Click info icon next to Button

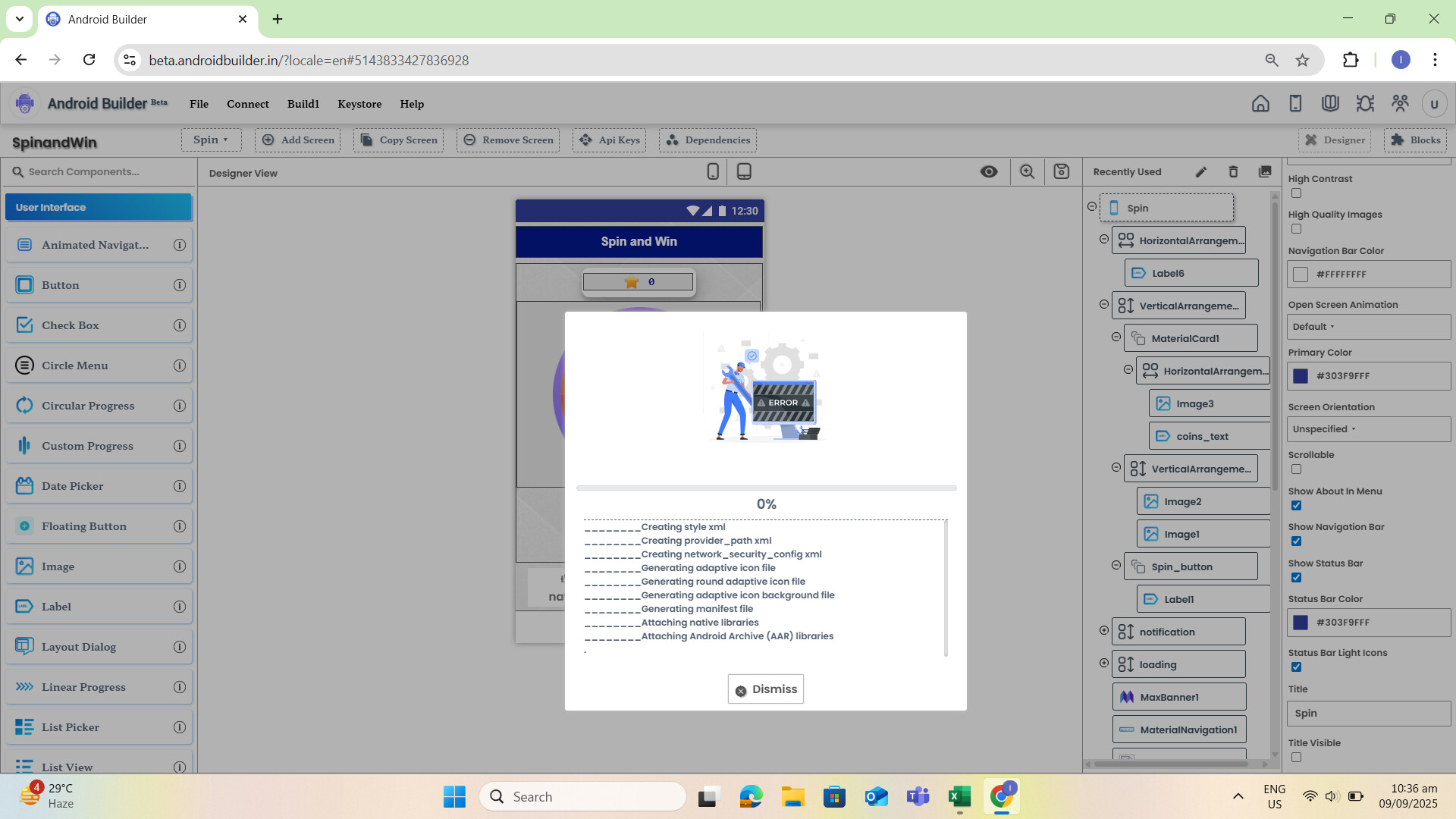tap(180, 285)
